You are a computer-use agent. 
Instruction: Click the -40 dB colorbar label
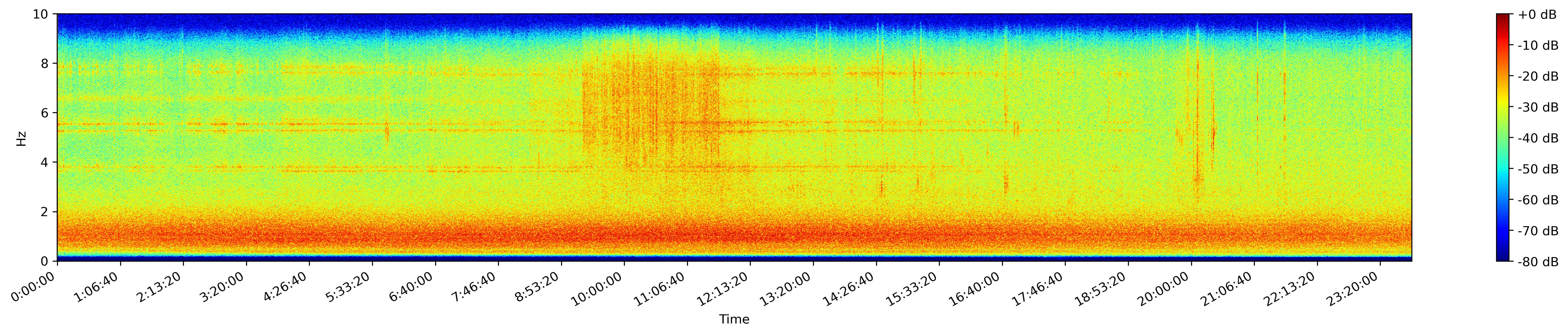tap(1538, 138)
